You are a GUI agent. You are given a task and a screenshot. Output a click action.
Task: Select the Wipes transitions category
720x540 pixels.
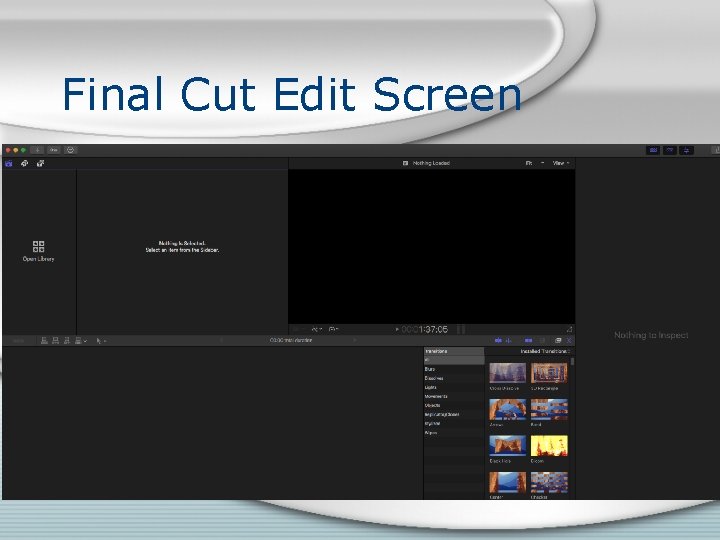(454, 433)
